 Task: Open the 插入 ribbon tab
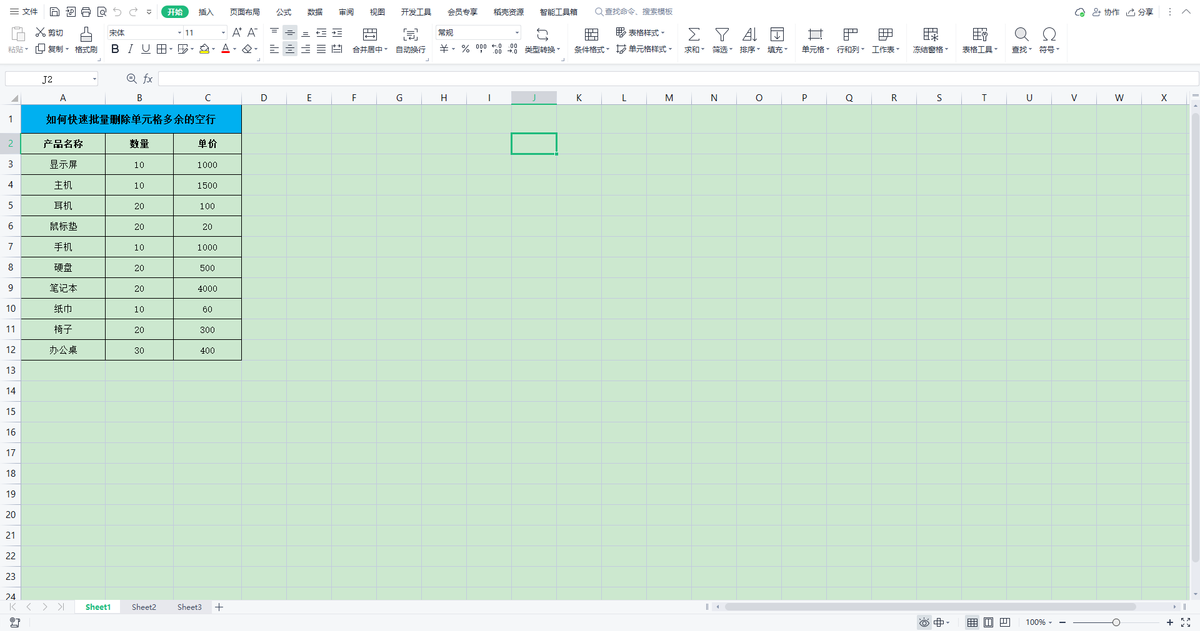pos(206,12)
